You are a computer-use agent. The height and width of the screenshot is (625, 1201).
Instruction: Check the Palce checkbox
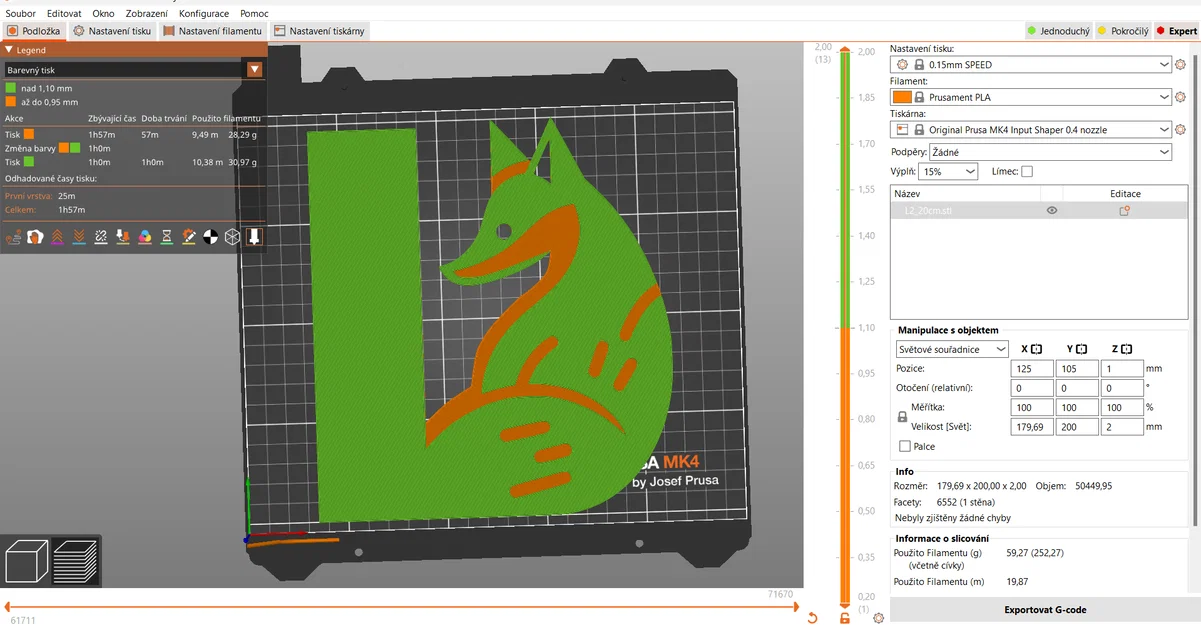(905, 446)
